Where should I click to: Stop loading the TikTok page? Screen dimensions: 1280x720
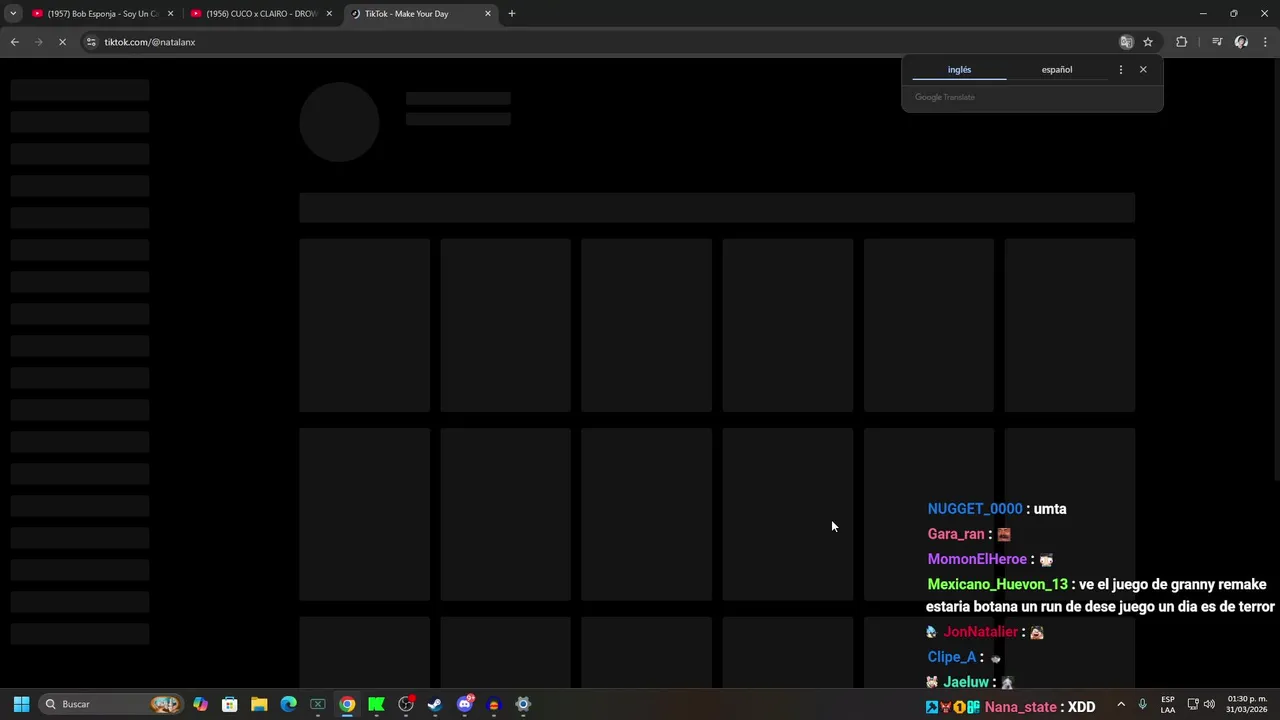click(62, 42)
